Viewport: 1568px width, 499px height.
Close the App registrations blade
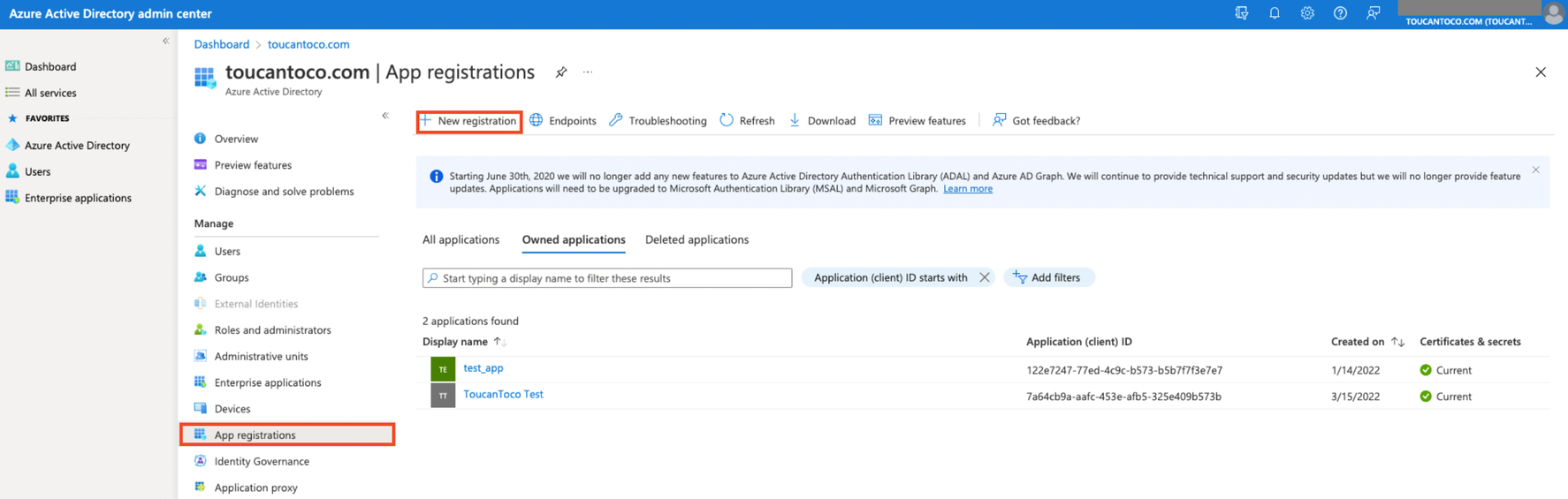1541,72
